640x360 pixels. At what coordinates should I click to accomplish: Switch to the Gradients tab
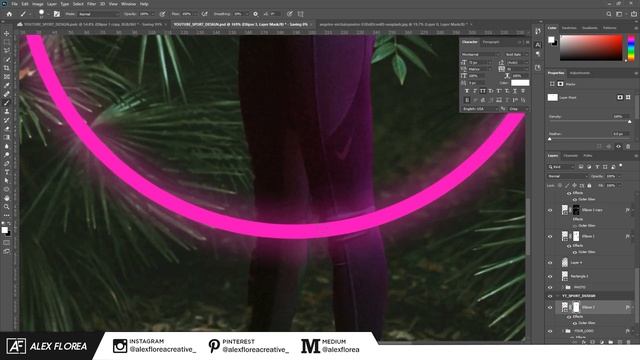(589, 28)
